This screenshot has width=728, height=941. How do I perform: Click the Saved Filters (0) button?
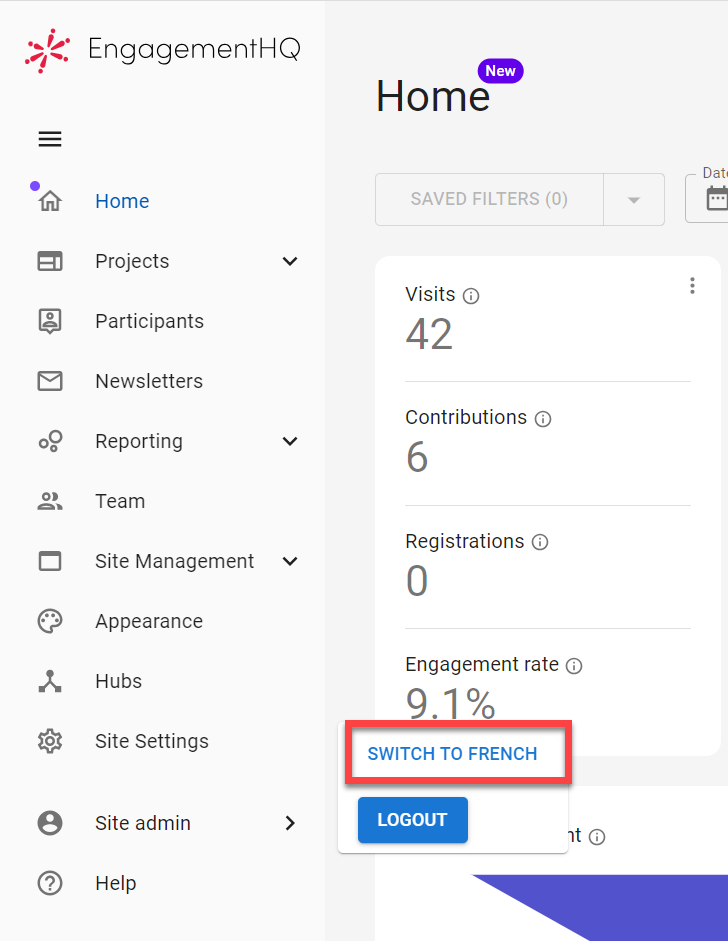click(489, 200)
